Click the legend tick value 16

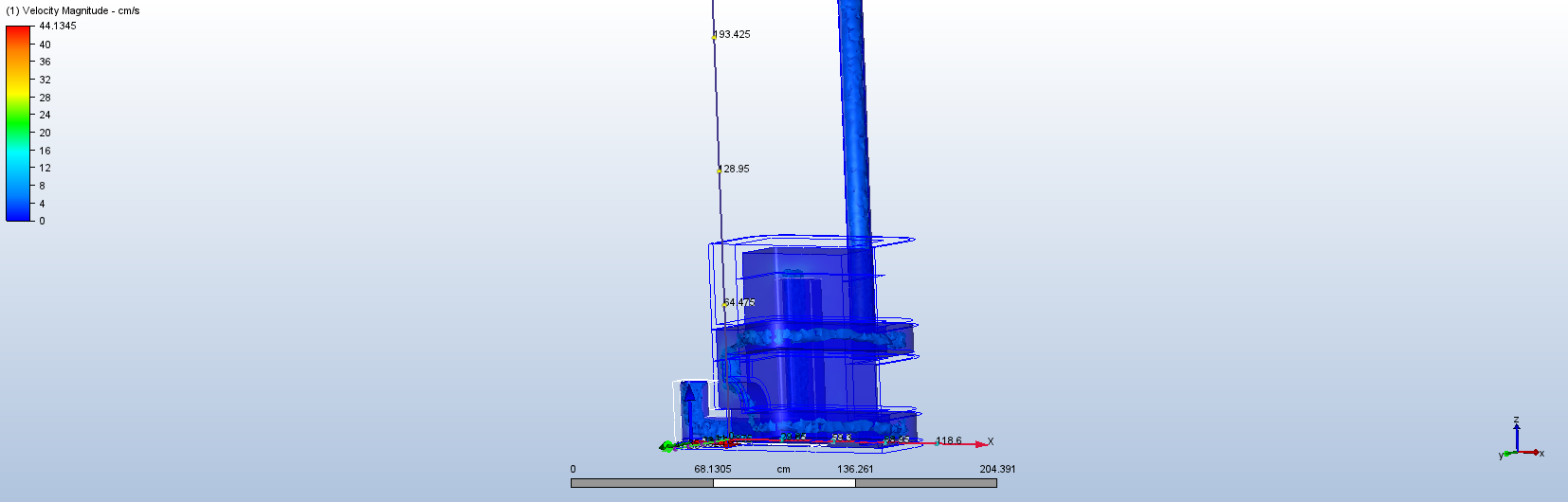tap(45, 151)
